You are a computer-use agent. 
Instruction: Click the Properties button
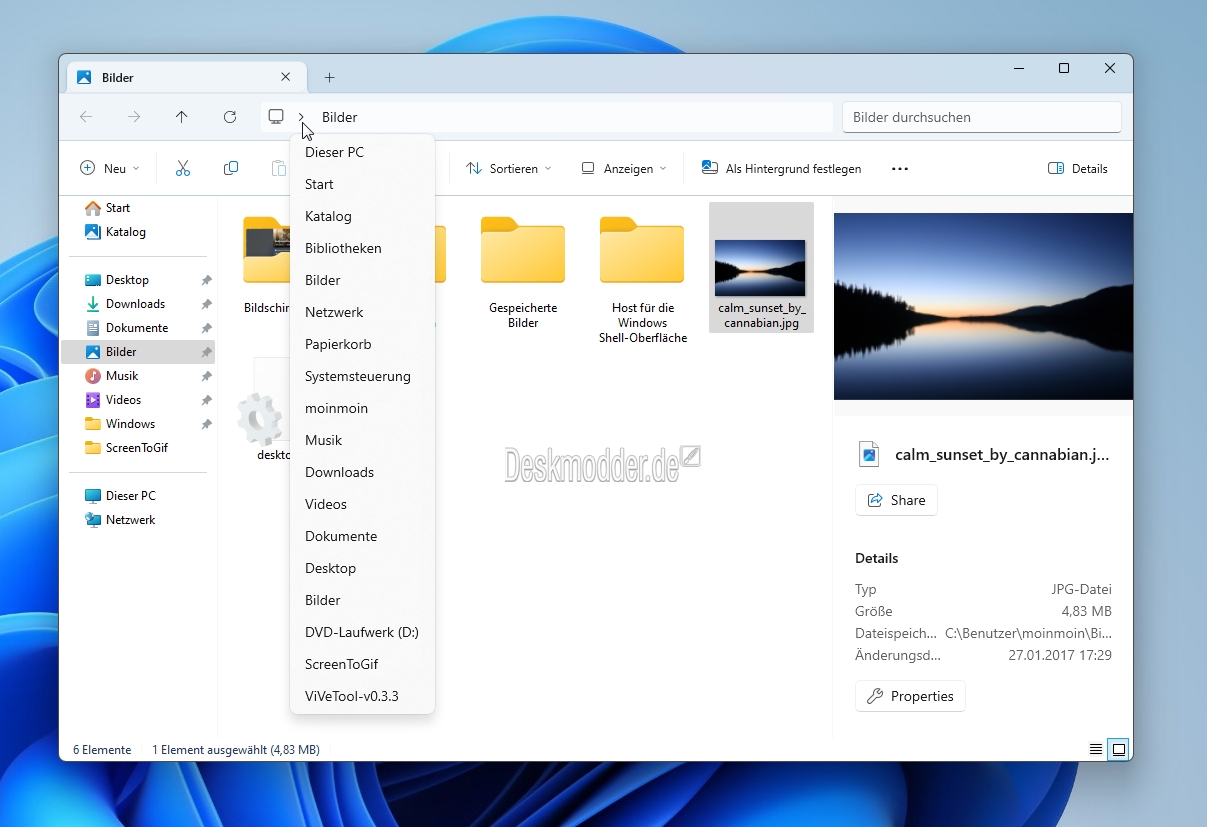click(x=910, y=696)
